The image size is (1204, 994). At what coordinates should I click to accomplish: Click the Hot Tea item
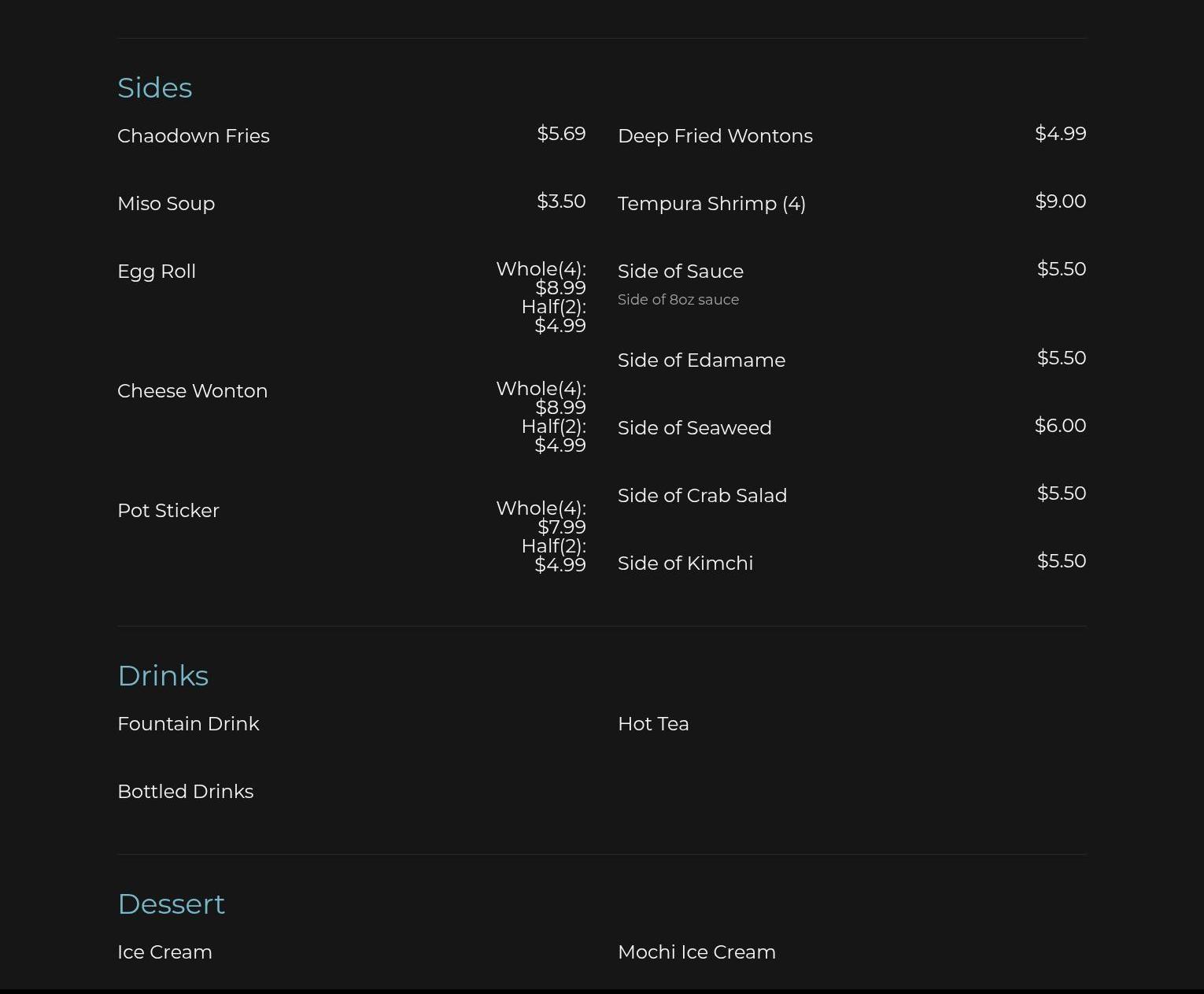(x=653, y=724)
